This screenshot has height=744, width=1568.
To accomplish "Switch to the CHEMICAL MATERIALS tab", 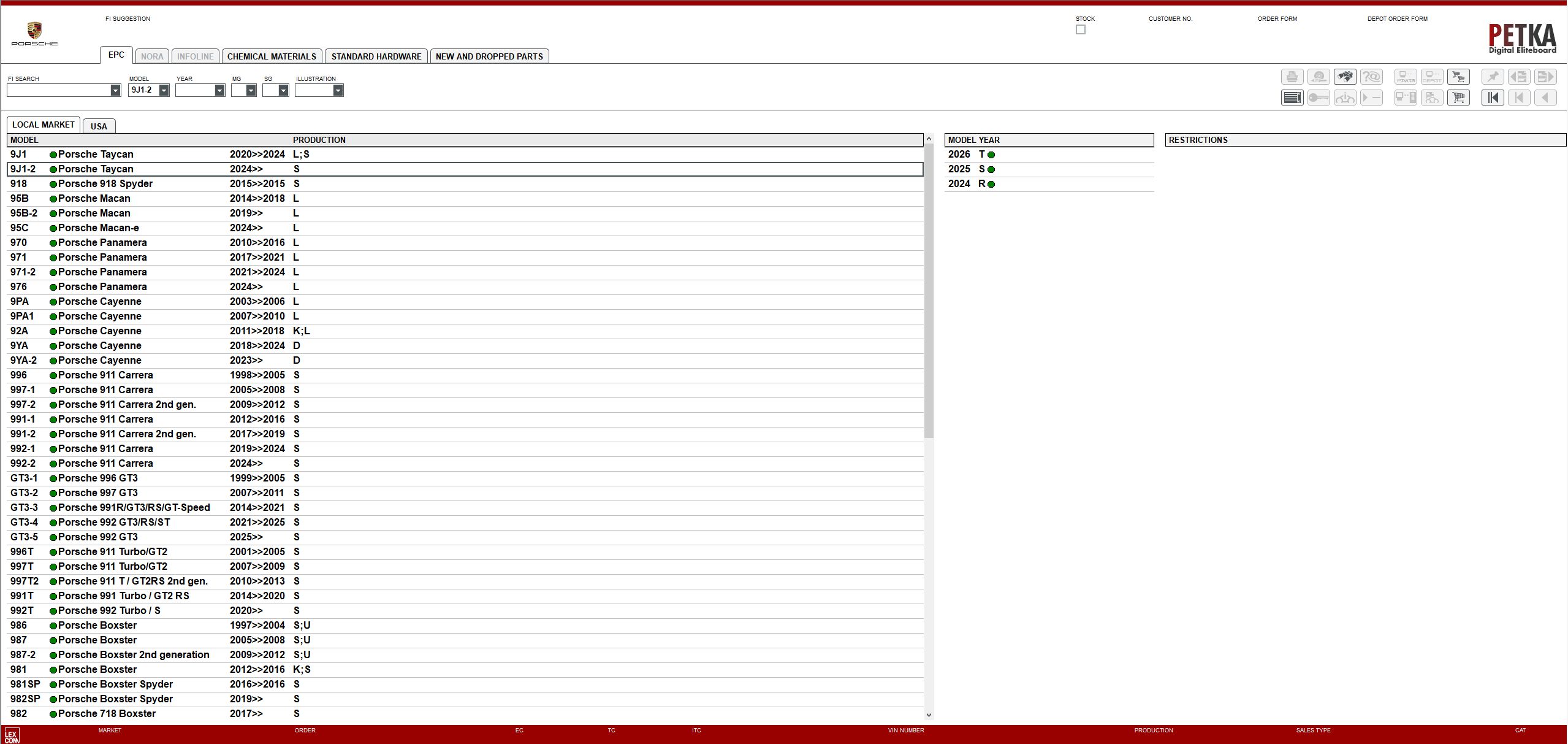I will point(272,56).
